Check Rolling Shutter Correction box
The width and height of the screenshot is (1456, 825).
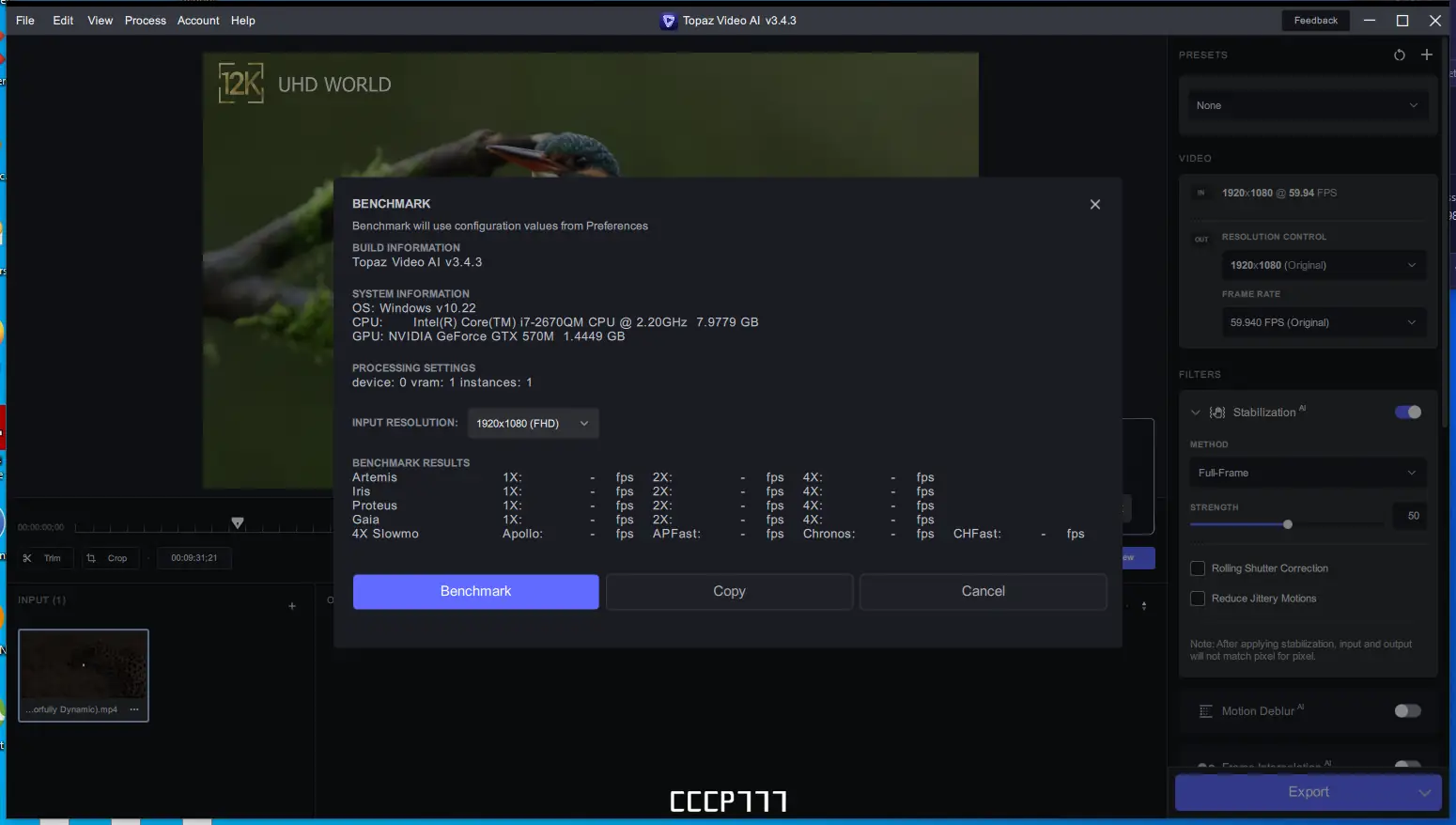pyautogui.click(x=1198, y=568)
